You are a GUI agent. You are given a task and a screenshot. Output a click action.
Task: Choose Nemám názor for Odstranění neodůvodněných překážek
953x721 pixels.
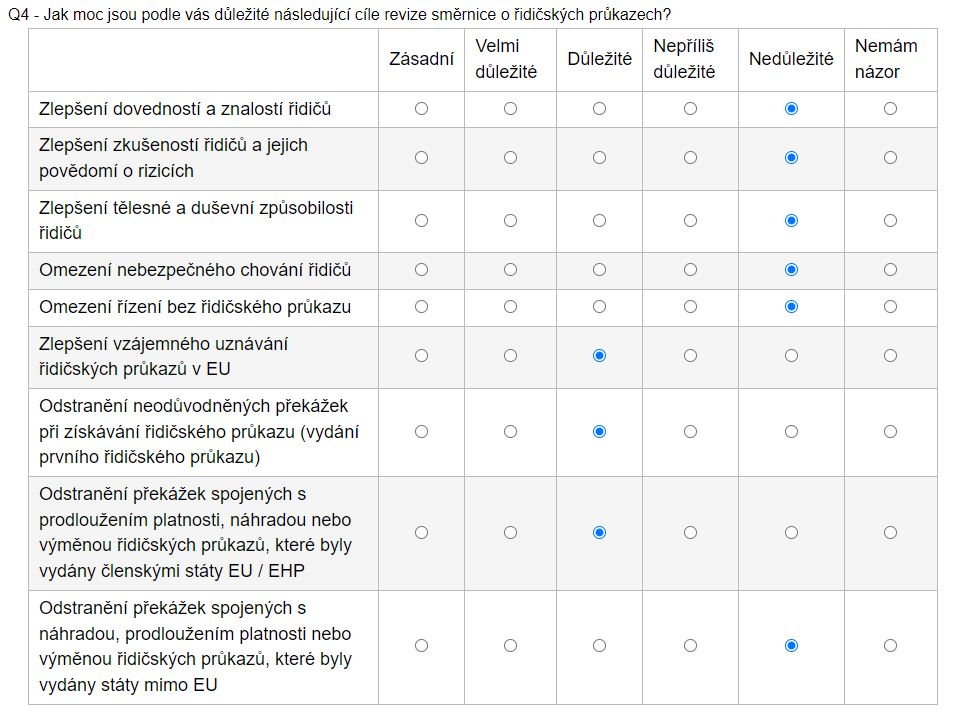[x=890, y=431]
